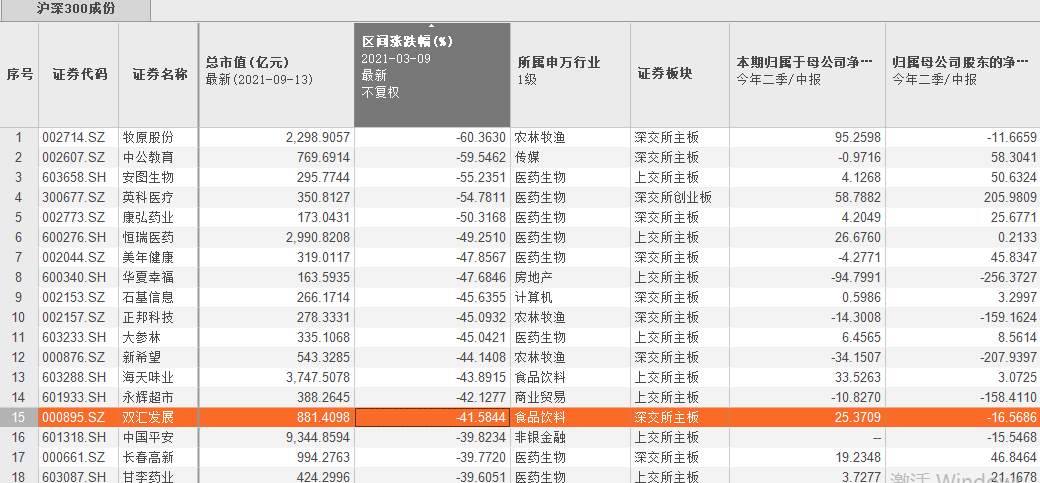Select the 康弘药业 name cell
1040x483 pixels.
(159, 217)
